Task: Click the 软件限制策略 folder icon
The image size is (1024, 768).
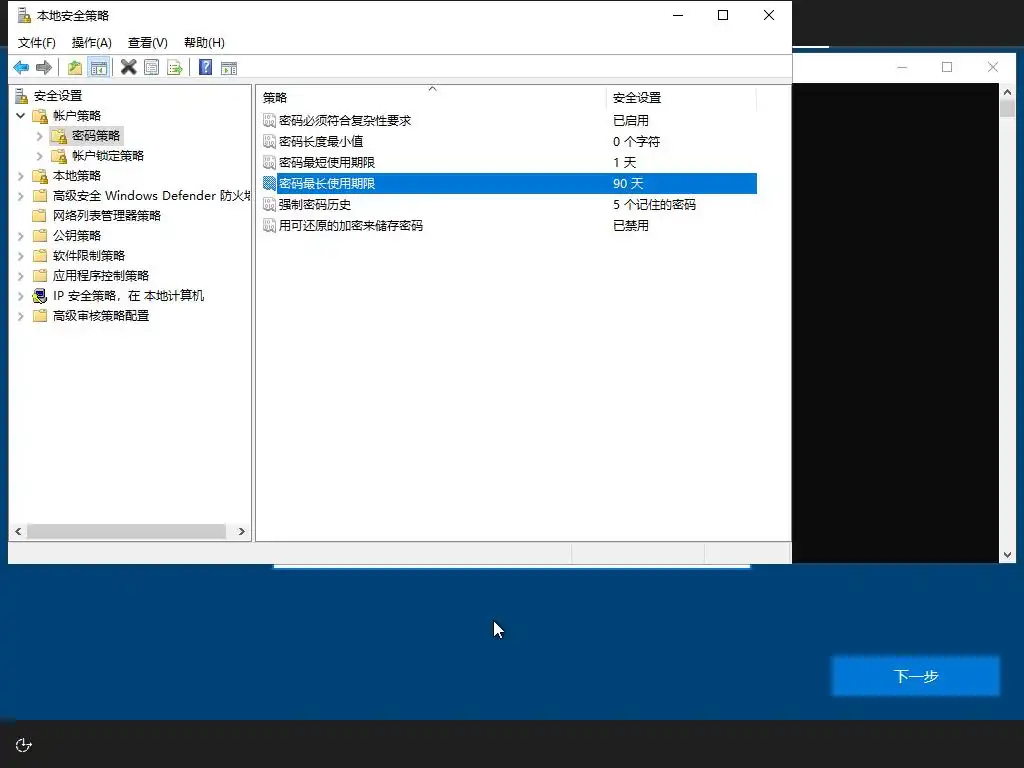Action: (x=40, y=256)
